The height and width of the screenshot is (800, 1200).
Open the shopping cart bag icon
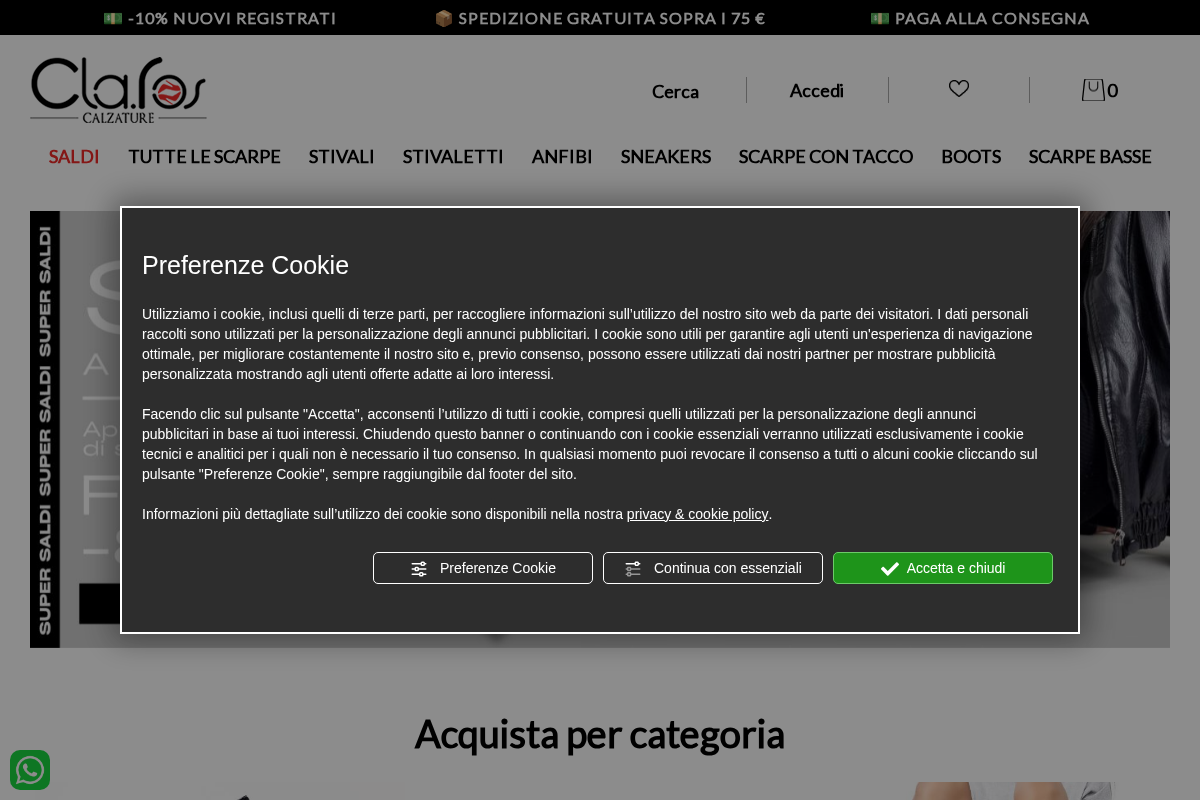pyautogui.click(x=1093, y=90)
